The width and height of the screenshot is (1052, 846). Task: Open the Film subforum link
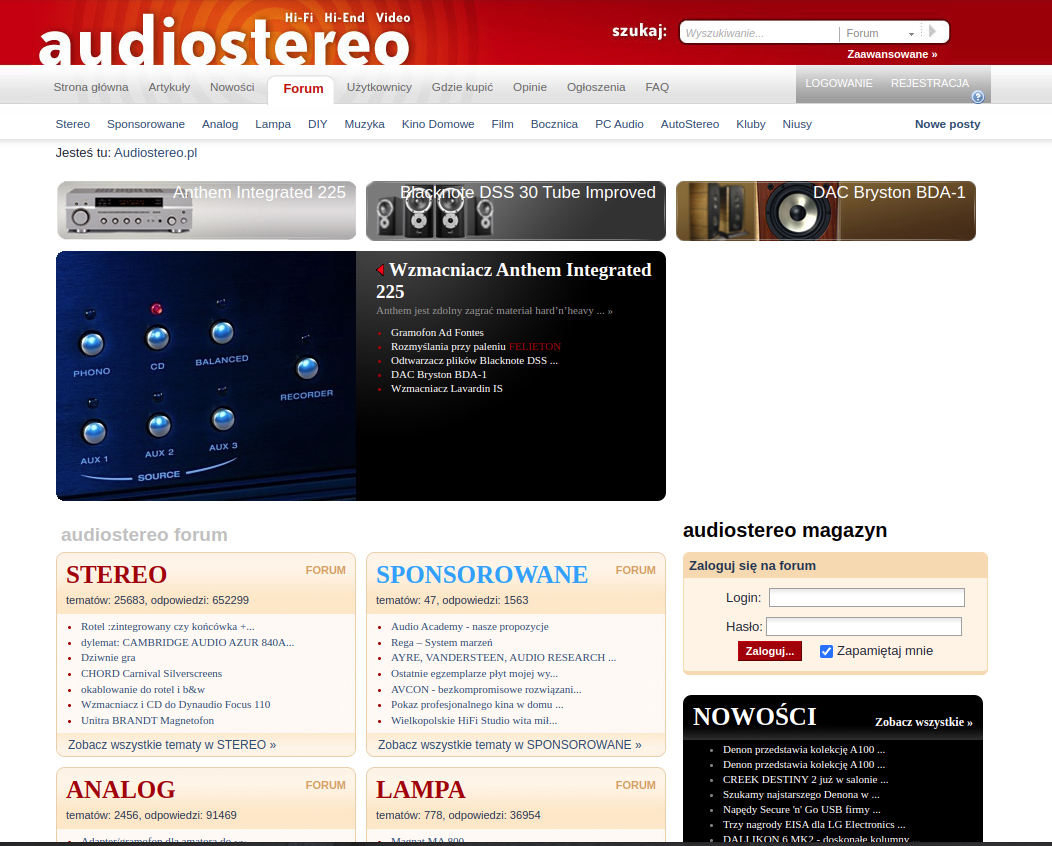tap(503, 124)
